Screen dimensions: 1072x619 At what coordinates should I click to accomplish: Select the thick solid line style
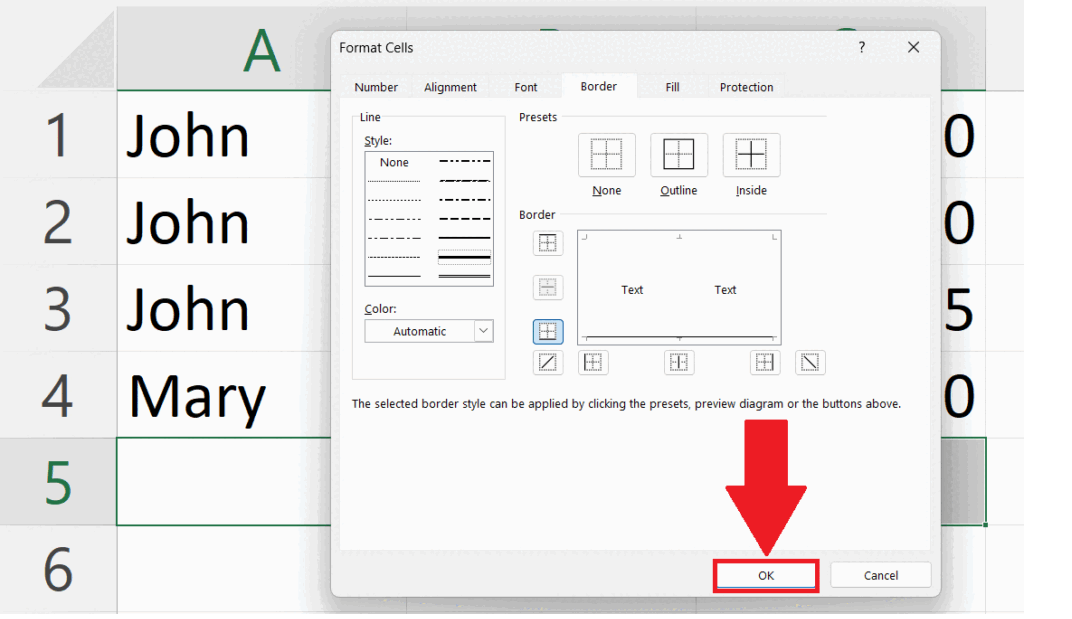pyautogui.click(x=464, y=257)
